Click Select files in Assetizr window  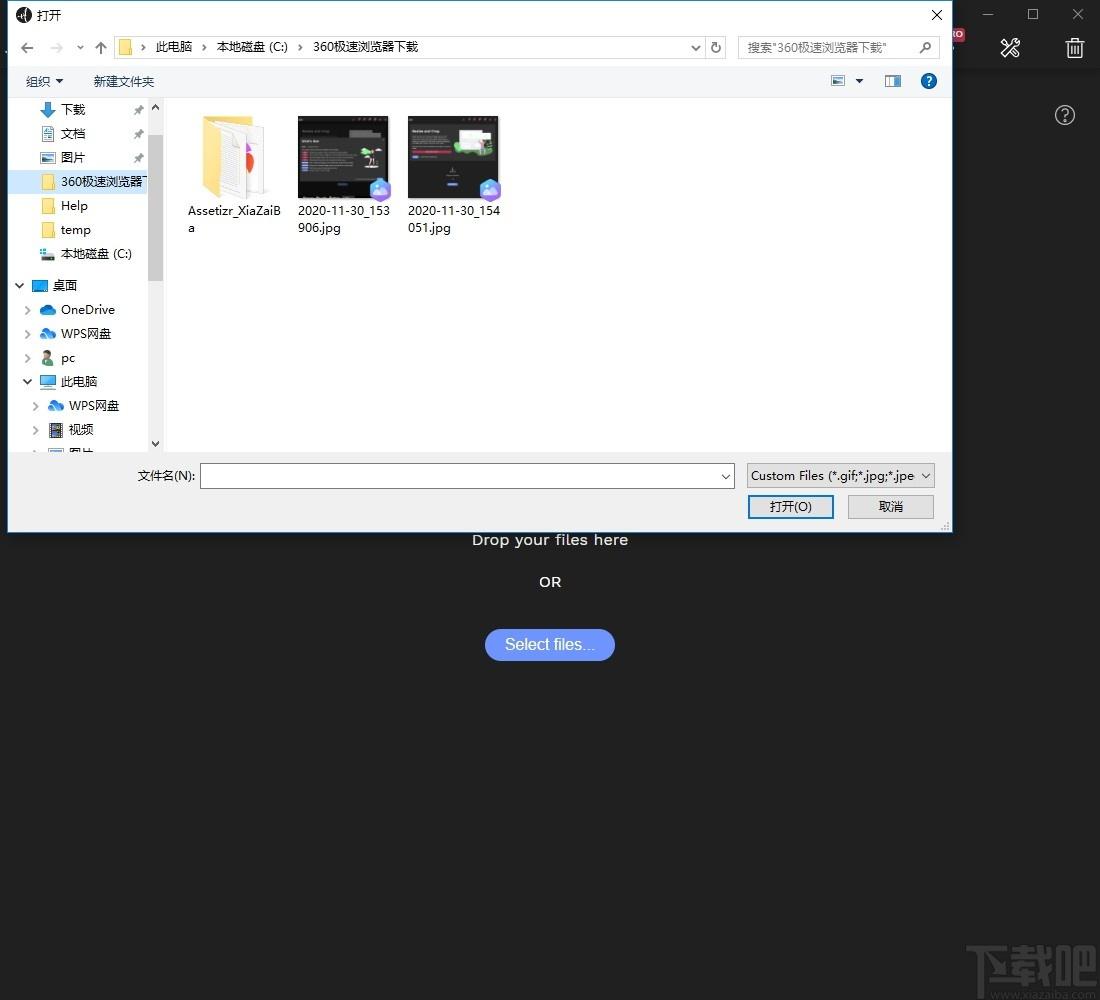click(550, 645)
